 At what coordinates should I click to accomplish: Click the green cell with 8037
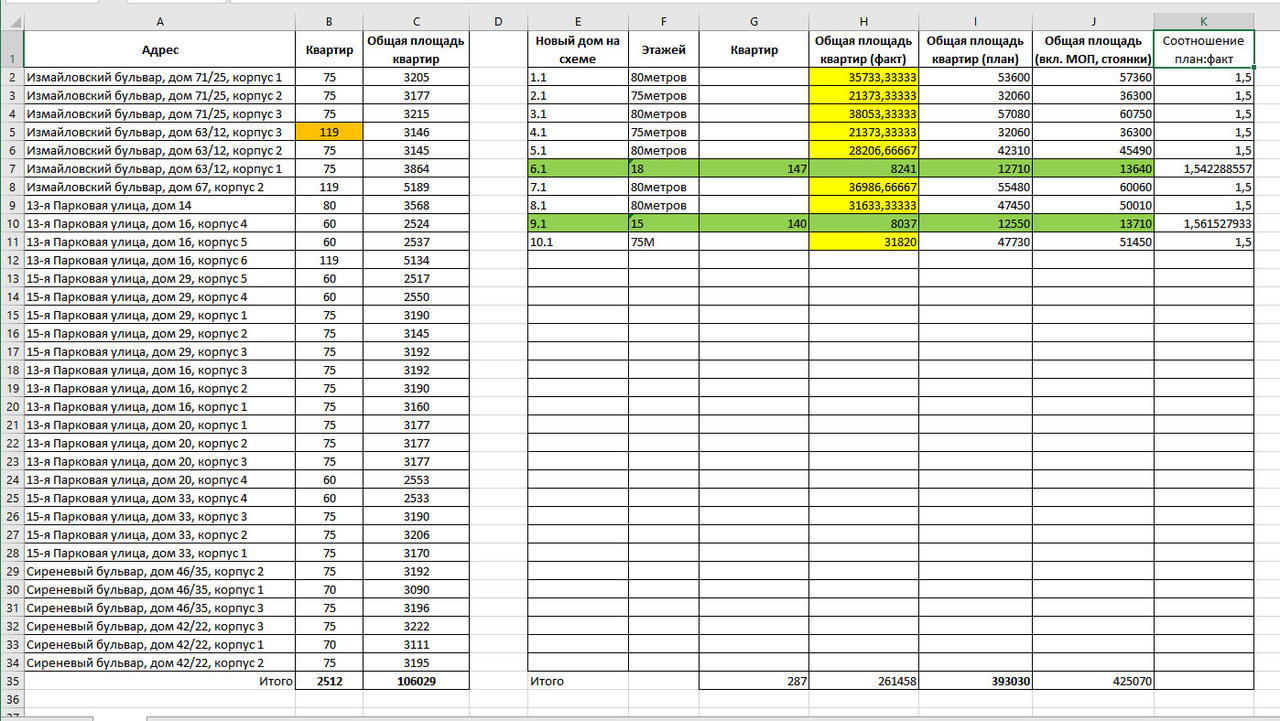tap(864, 223)
